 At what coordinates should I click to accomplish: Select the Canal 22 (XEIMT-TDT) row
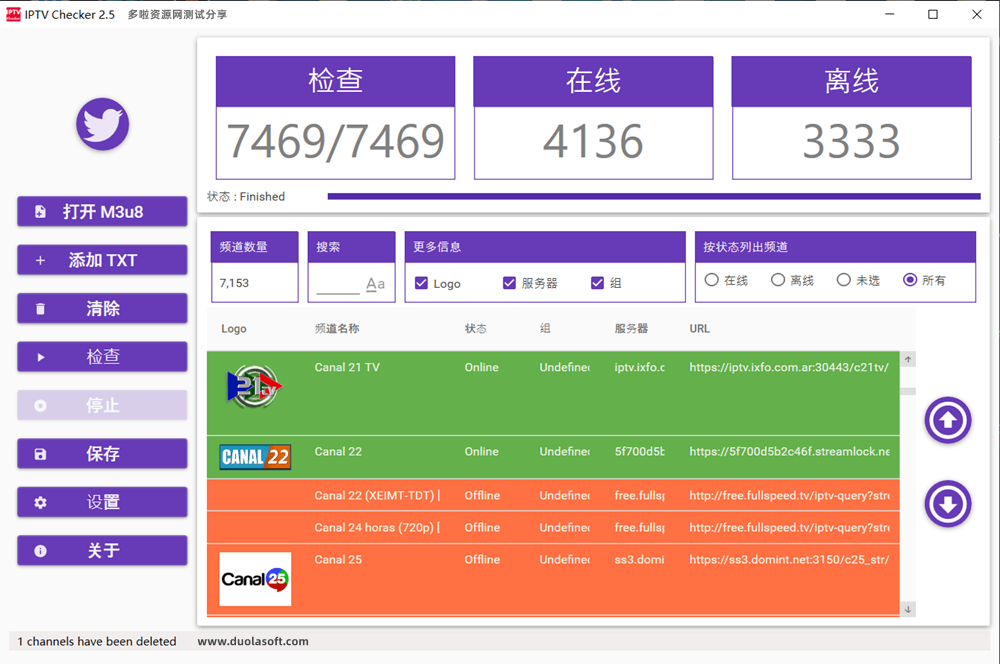553,496
